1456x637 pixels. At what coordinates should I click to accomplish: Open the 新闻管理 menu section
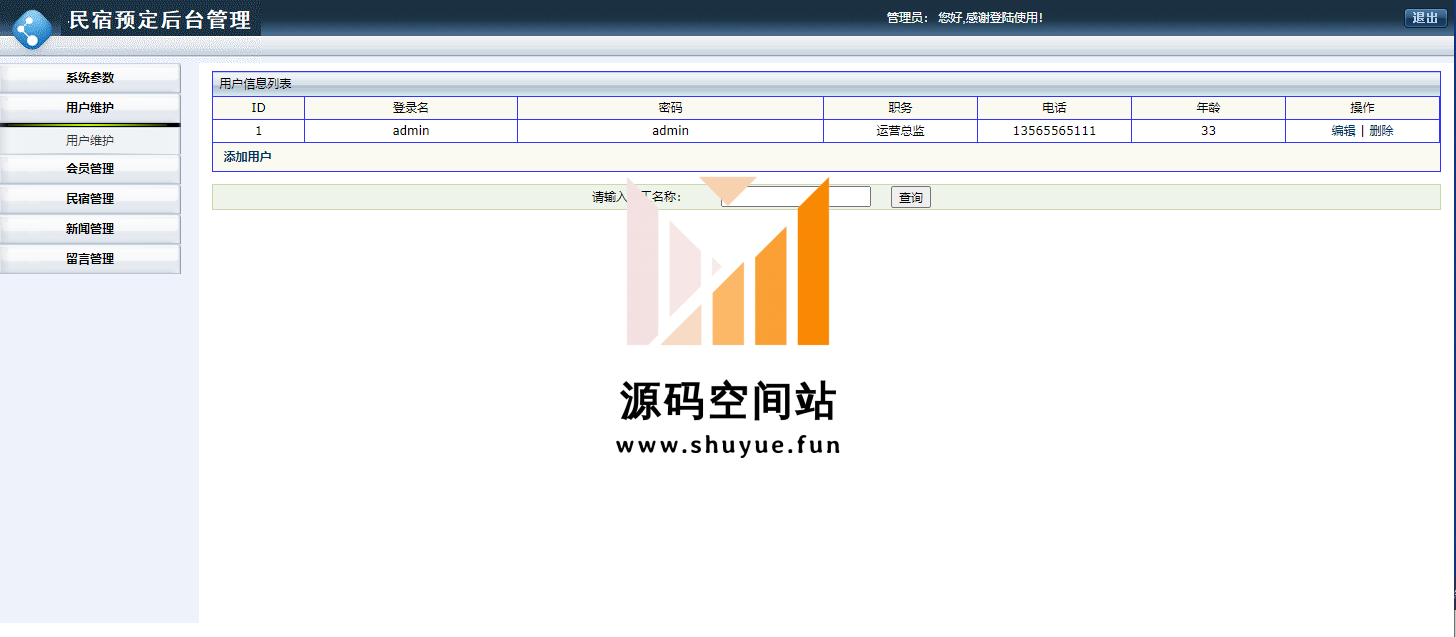click(x=90, y=229)
